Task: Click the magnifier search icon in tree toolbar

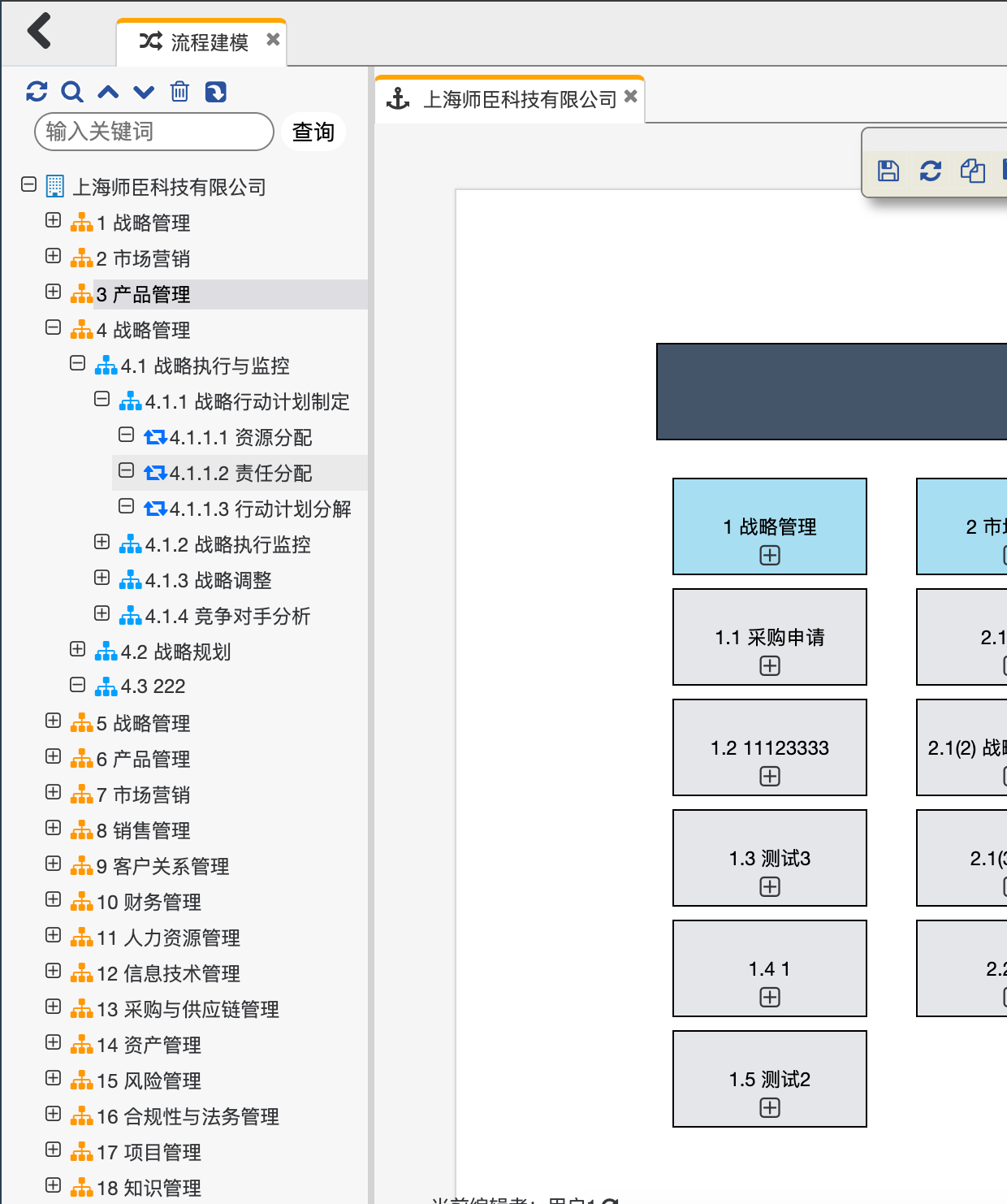Action: click(x=72, y=92)
